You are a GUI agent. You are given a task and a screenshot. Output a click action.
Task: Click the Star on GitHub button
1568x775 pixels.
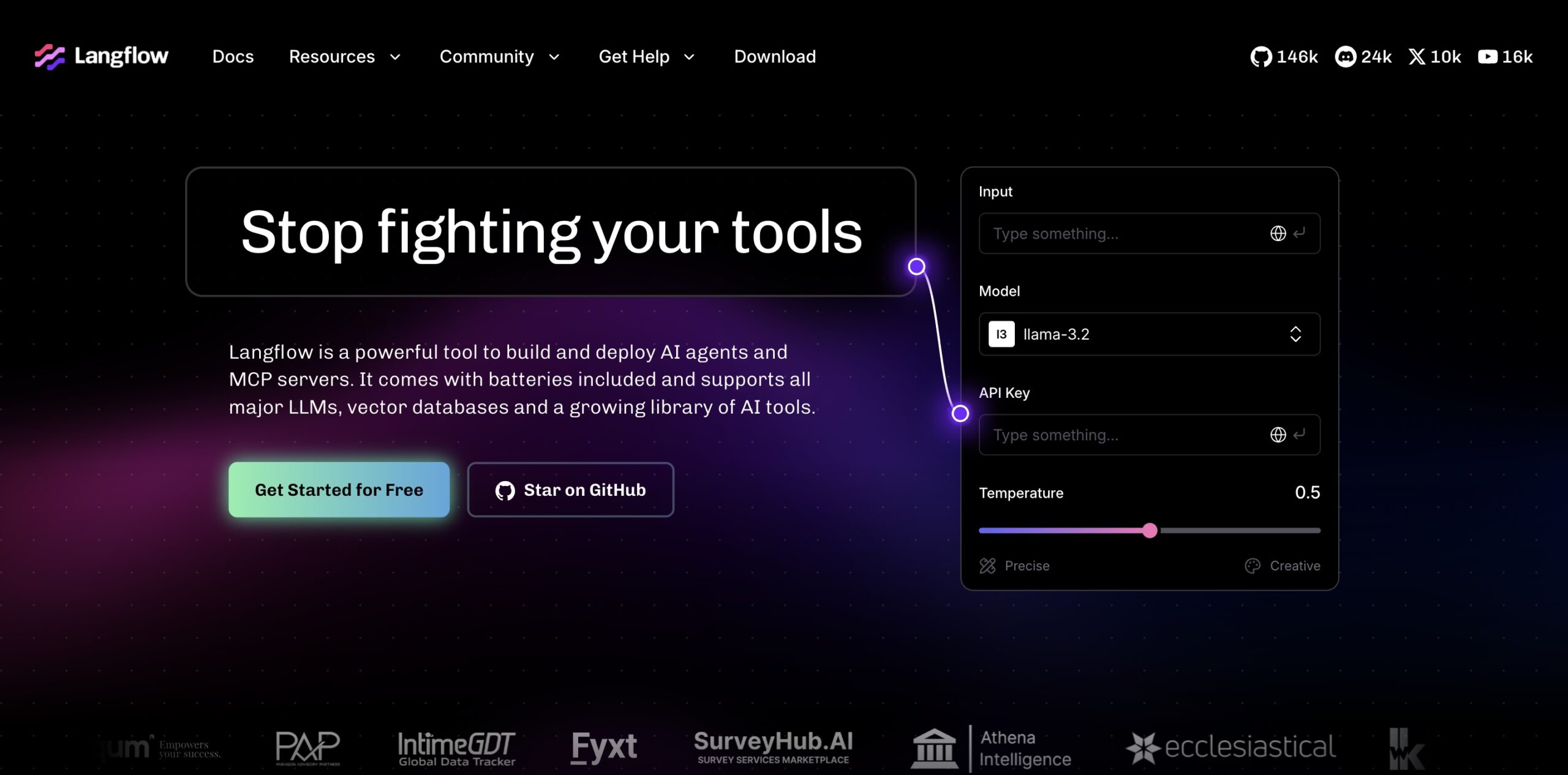click(570, 490)
